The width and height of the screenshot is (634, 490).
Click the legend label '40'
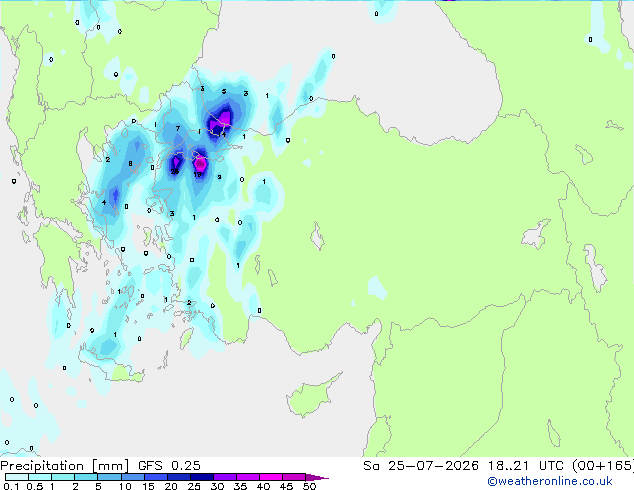coord(263,486)
